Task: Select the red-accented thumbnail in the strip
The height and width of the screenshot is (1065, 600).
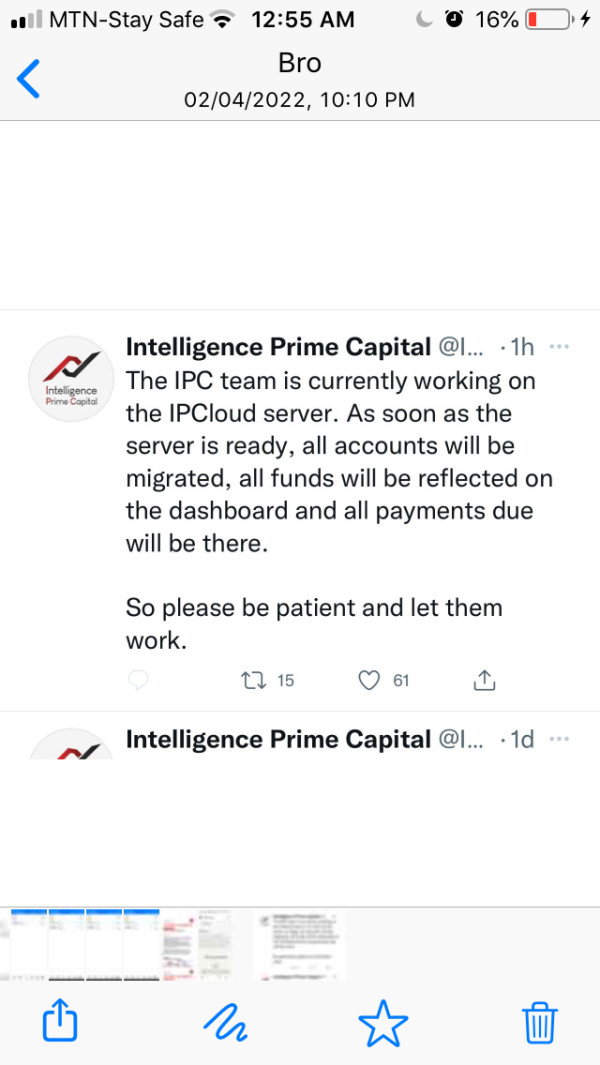Action: (180, 945)
